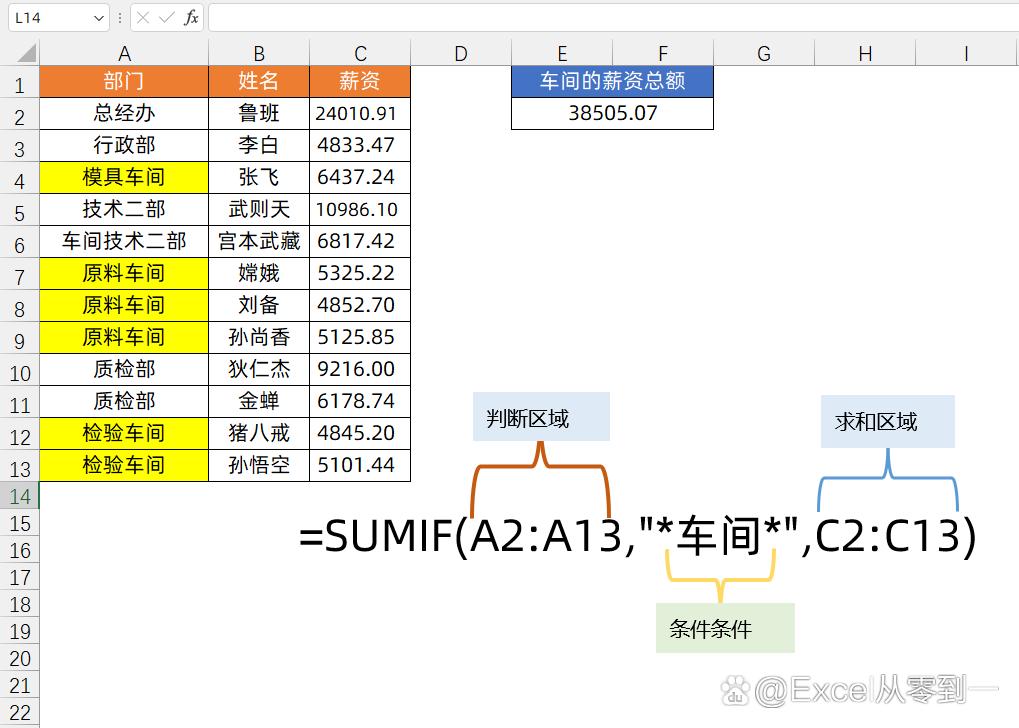Select column G header
The height and width of the screenshot is (728, 1019).
tap(764, 53)
